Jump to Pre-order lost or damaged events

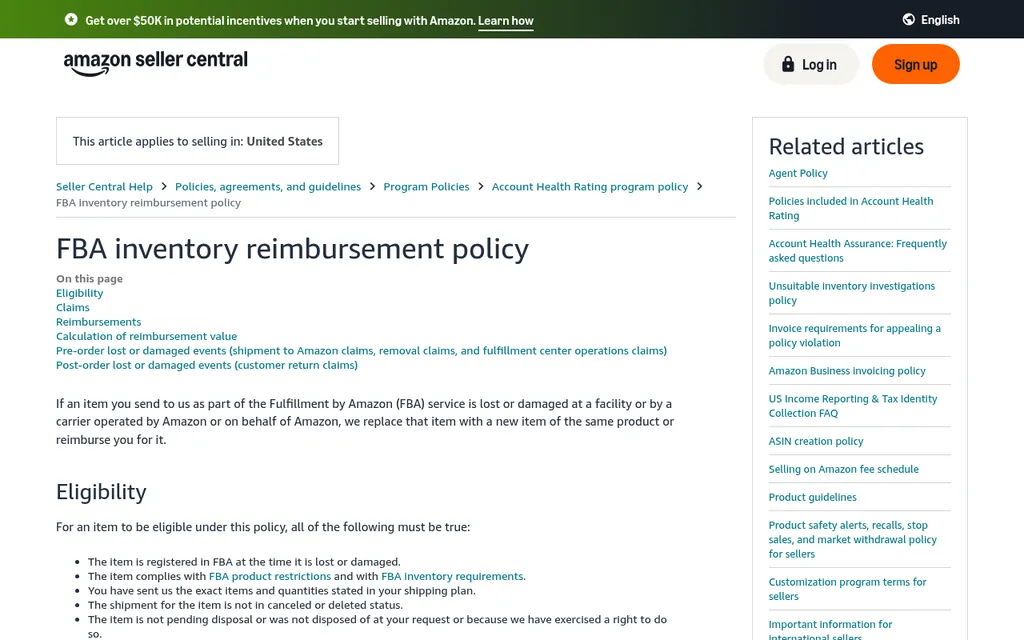[x=361, y=351]
